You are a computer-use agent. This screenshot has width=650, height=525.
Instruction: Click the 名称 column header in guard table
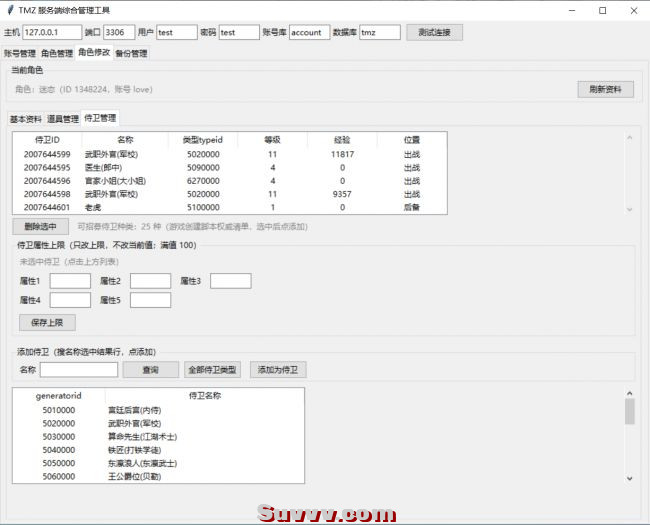125,140
